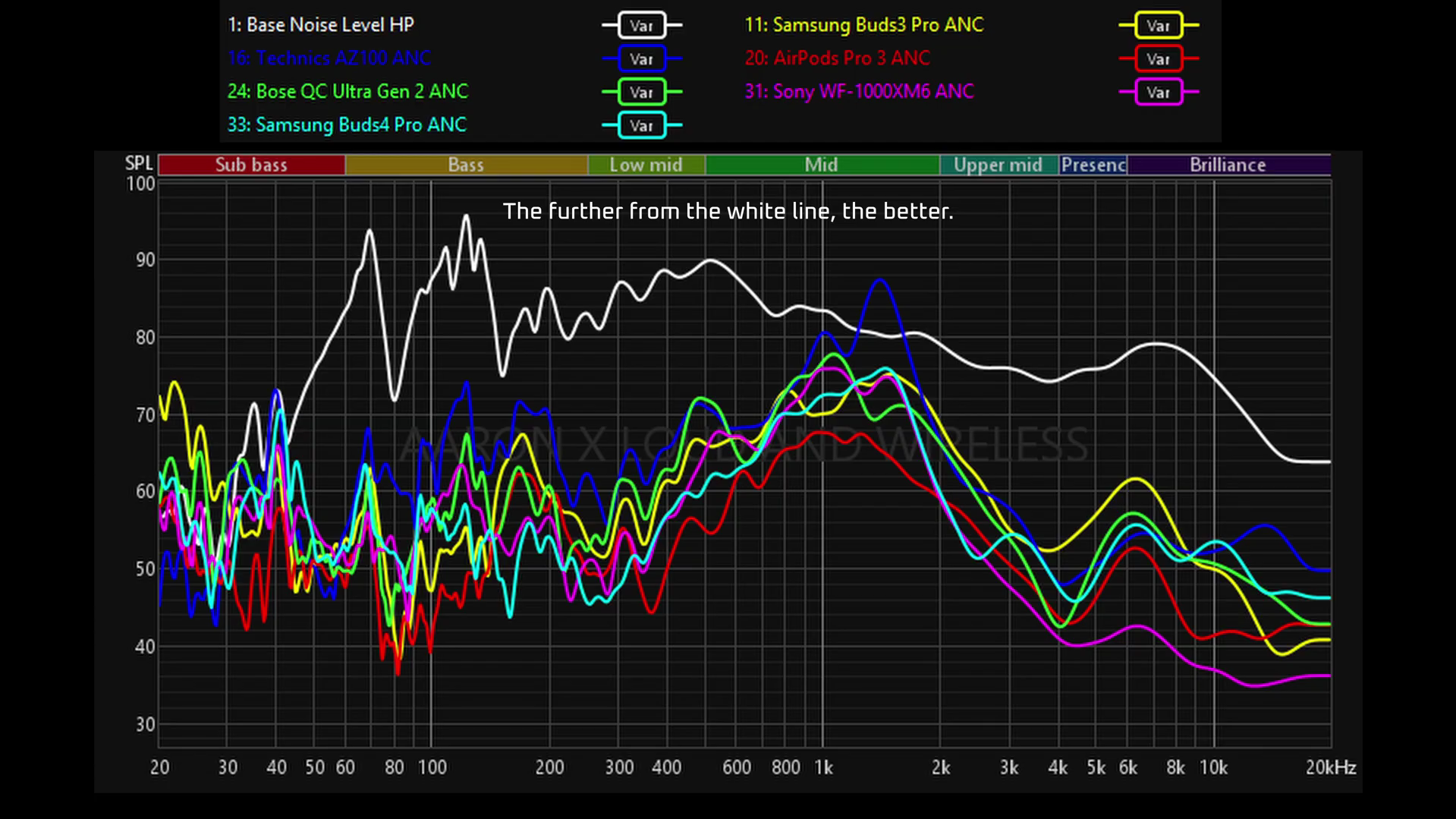Select legend entry 16: Technics AZ100 ANC

329,58
